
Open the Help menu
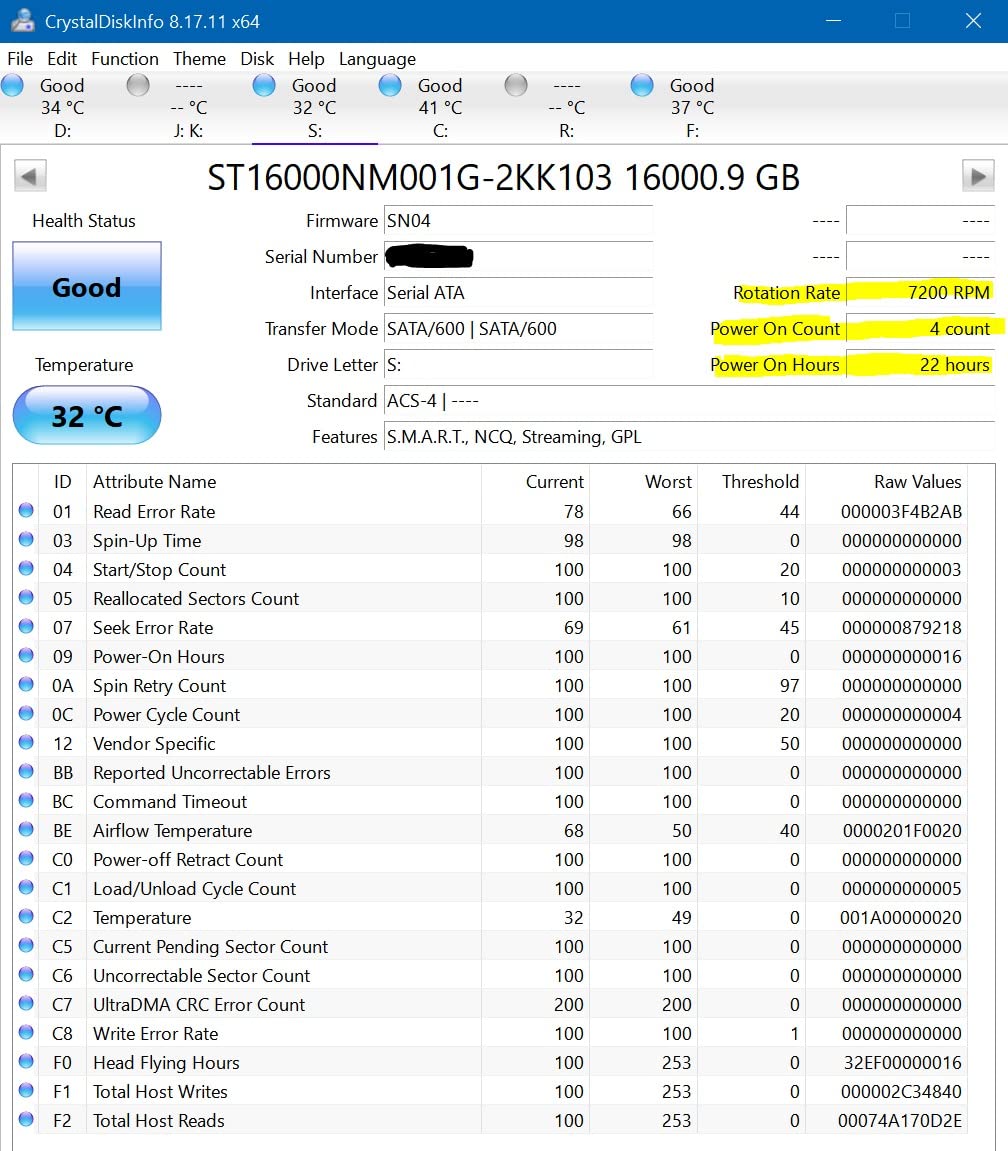click(306, 59)
